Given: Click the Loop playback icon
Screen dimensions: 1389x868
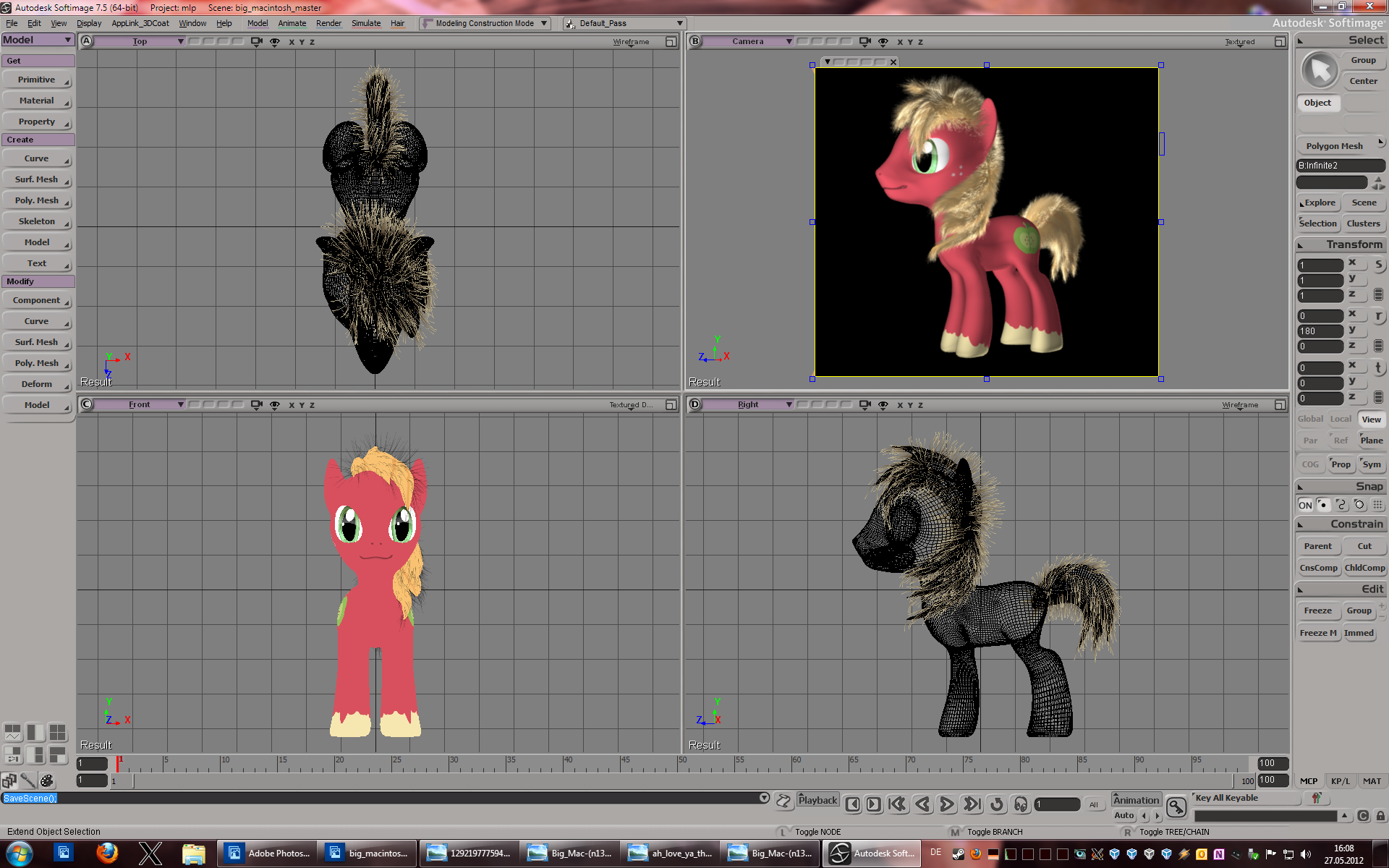Looking at the screenshot, I should point(996,804).
